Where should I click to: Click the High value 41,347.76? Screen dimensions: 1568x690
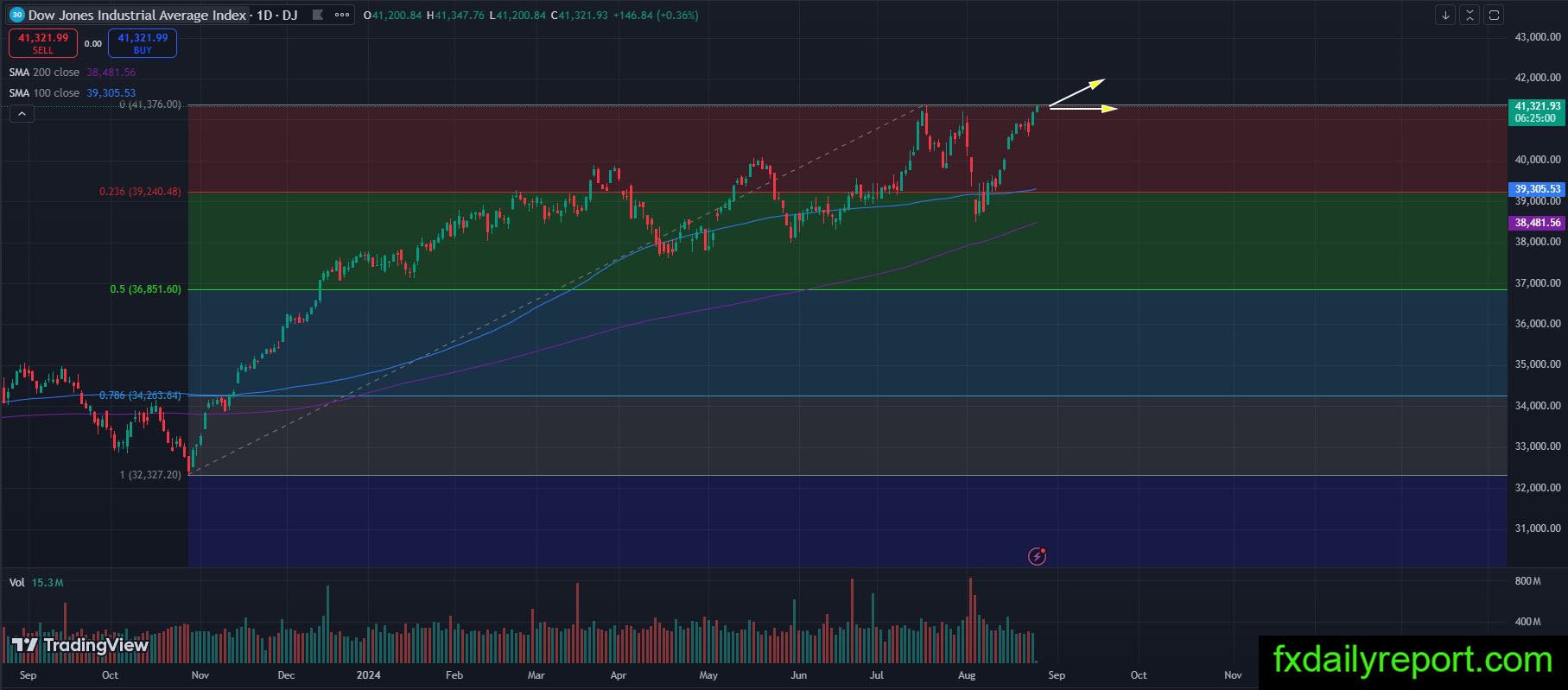[459, 16]
